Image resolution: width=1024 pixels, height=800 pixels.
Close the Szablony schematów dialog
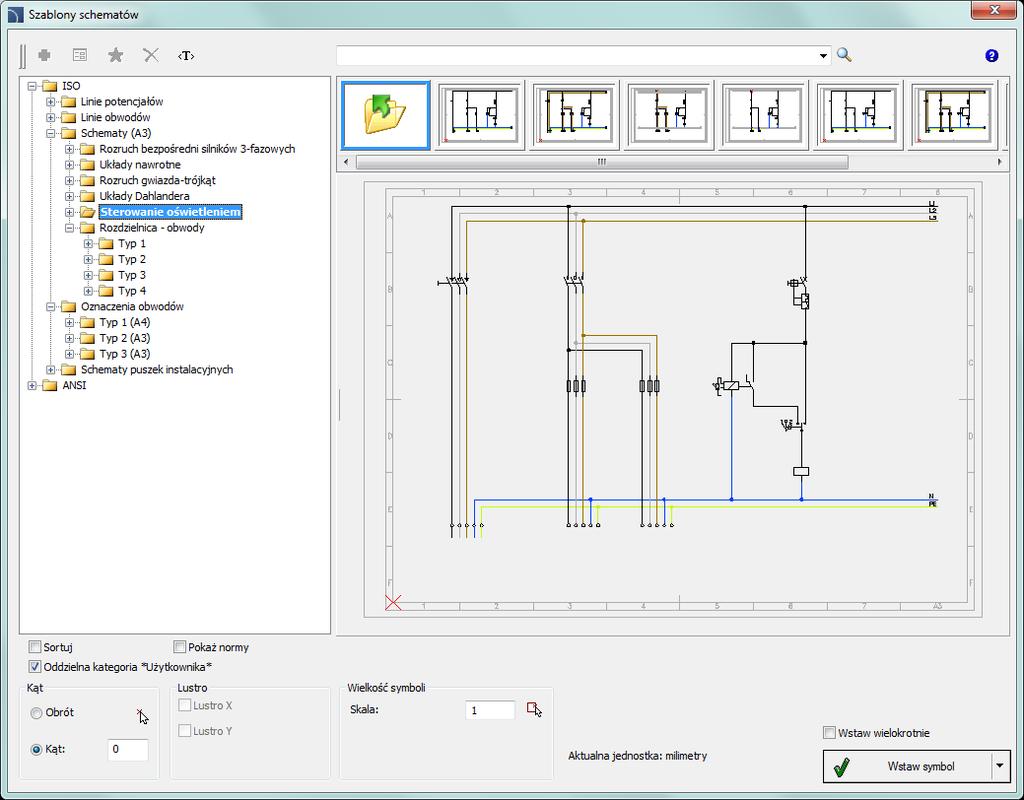(994, 10)
